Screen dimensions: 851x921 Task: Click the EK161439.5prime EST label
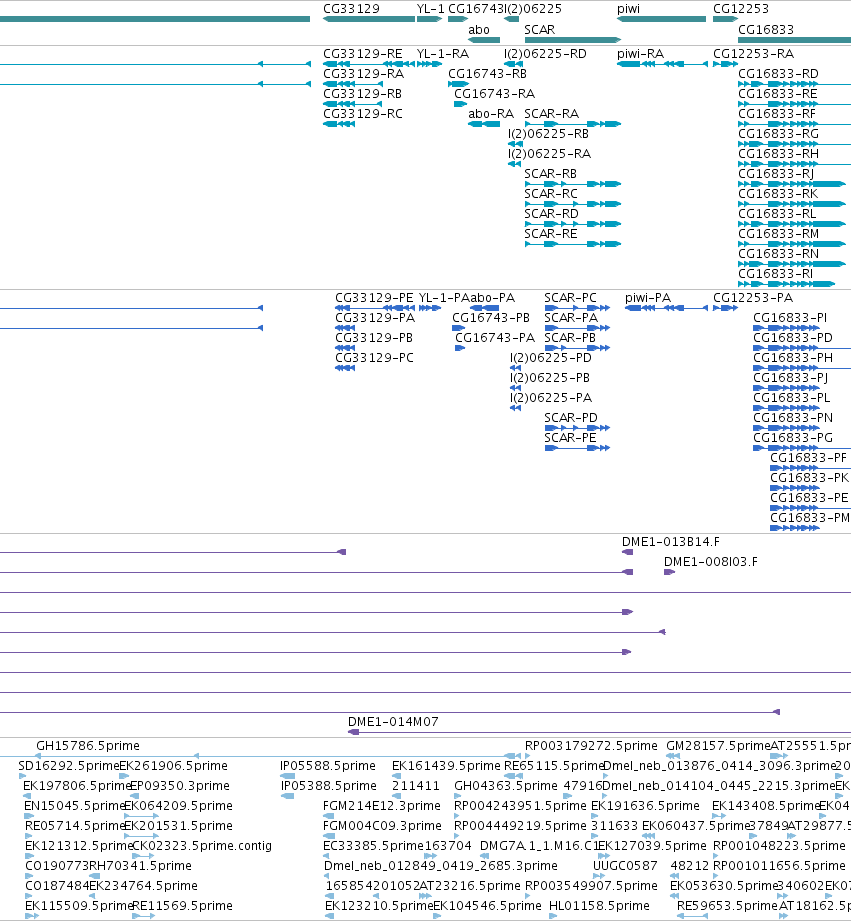(x=446, y=766)
